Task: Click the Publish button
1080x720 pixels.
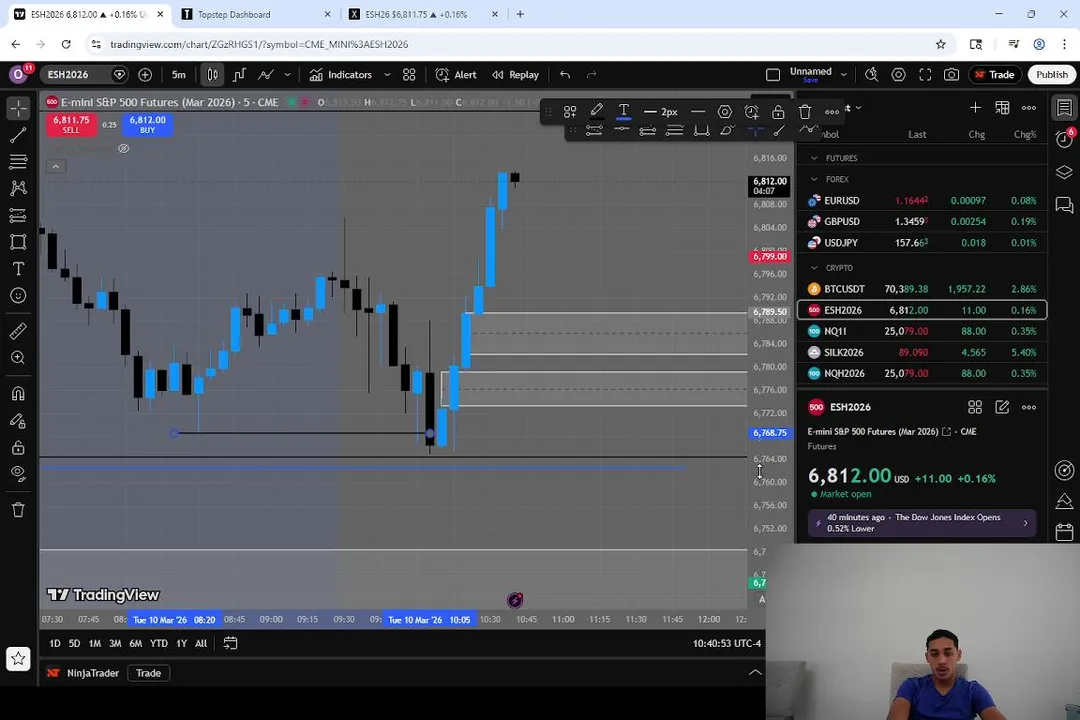Action: coord(1052,74)
